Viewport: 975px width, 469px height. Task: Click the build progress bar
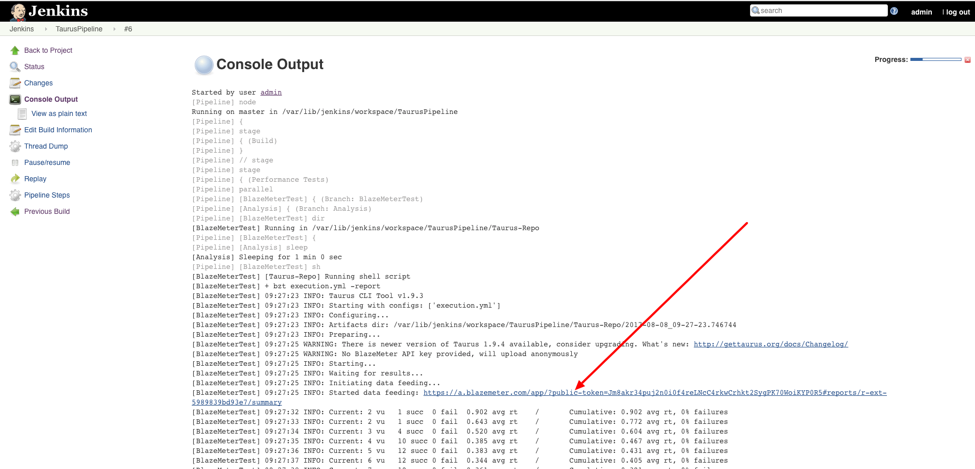pos(935,60)
